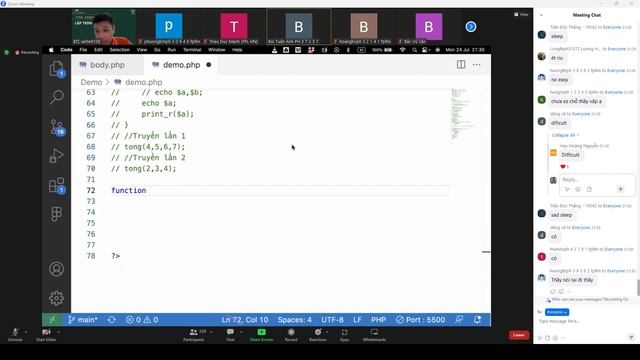
Task: Open Reactions options arrow in Zoom toolbar
Action: 327,332
